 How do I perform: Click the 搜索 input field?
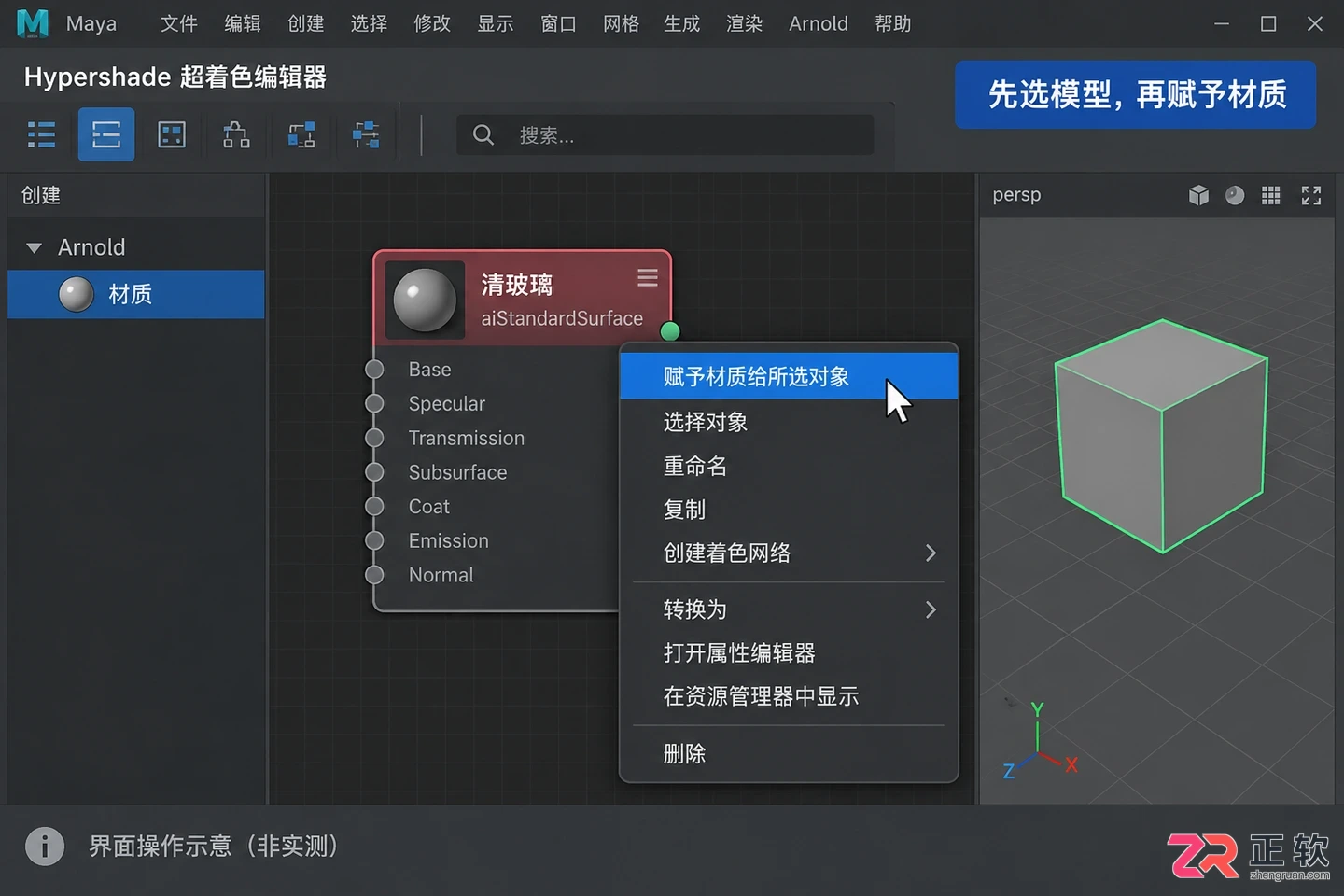click(665, 135)
